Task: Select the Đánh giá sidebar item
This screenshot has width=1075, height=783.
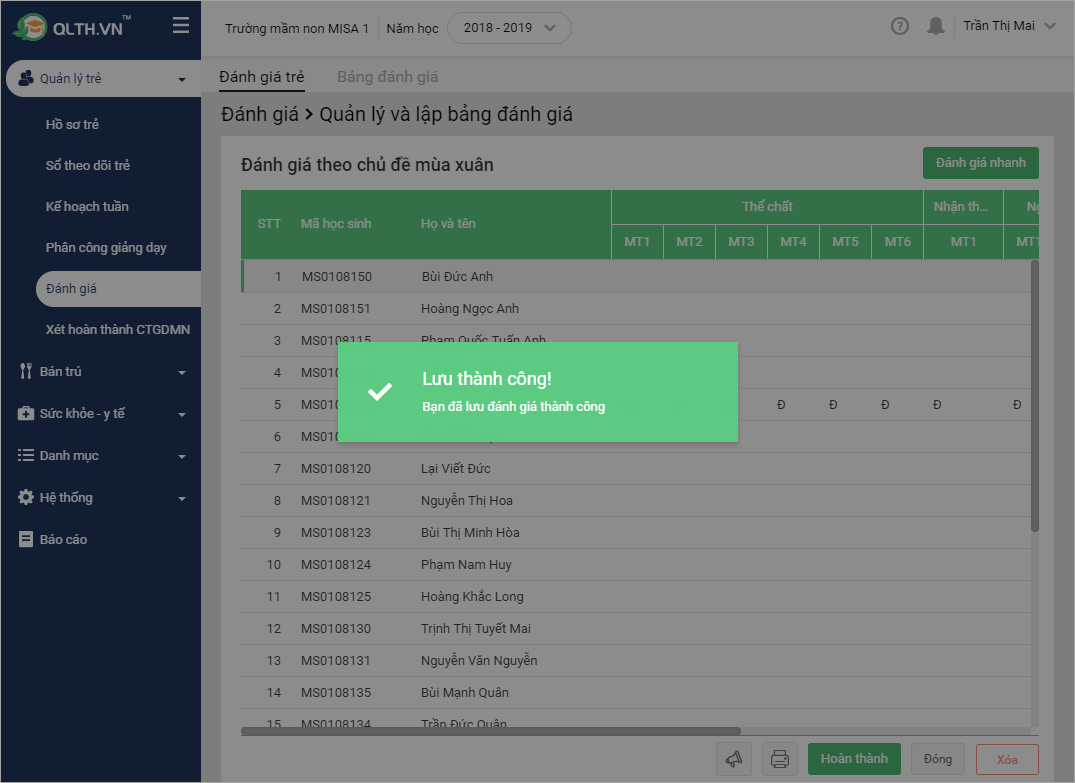Action: 118,289
